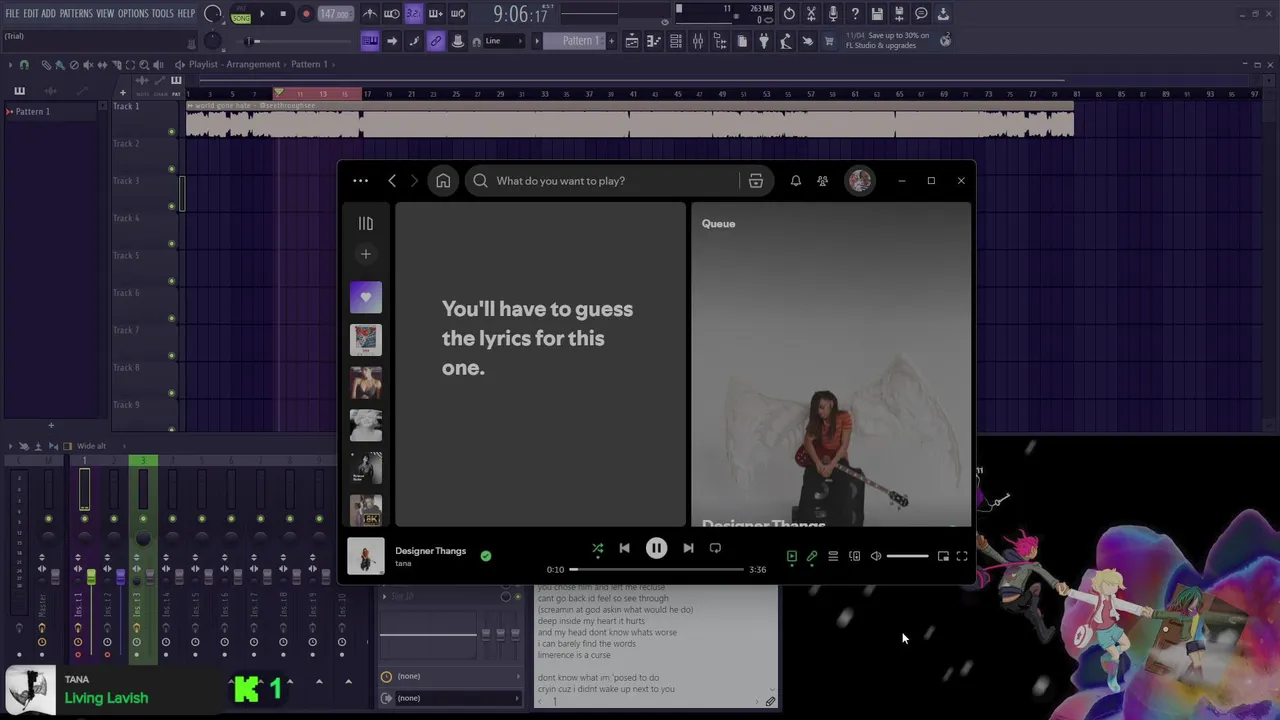The height and width of the screenshot is (720, 1280).
Task: Click FL Studio transport play button
Action: coord(262,14)
